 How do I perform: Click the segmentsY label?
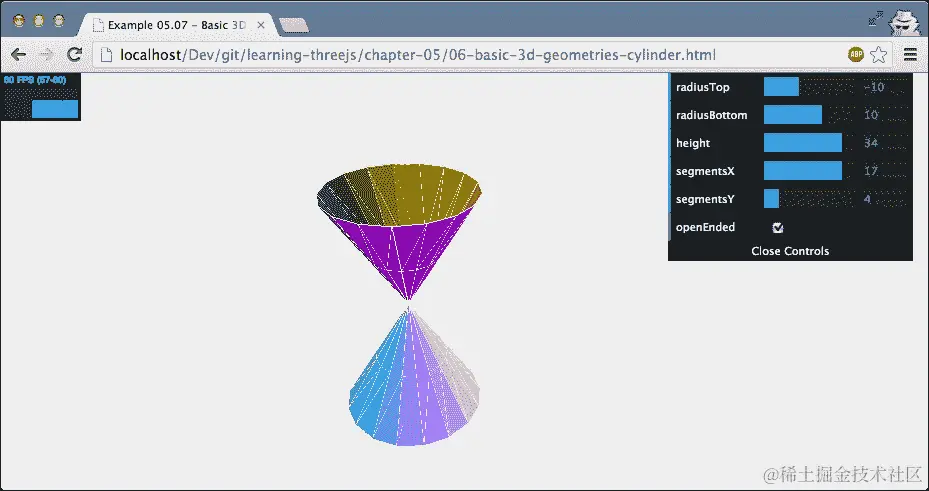click(705, 200)
